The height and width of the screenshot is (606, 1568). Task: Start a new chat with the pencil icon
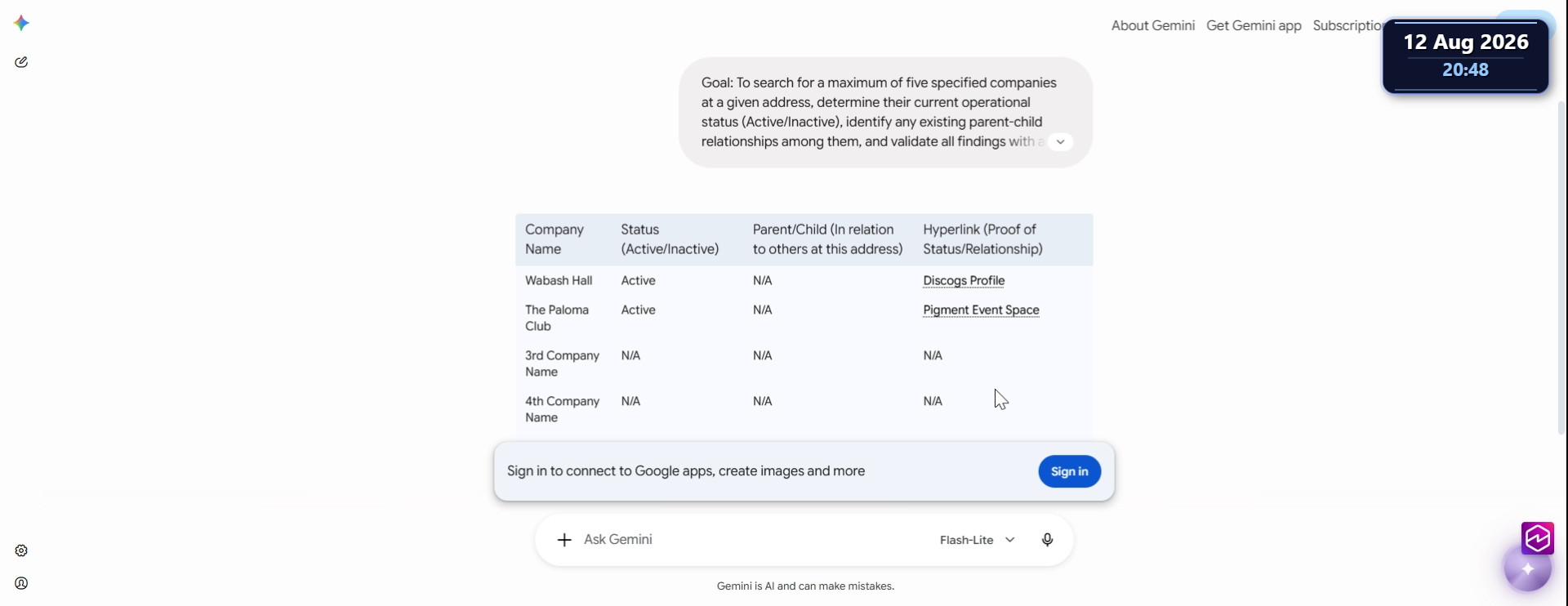coord(21,62)
